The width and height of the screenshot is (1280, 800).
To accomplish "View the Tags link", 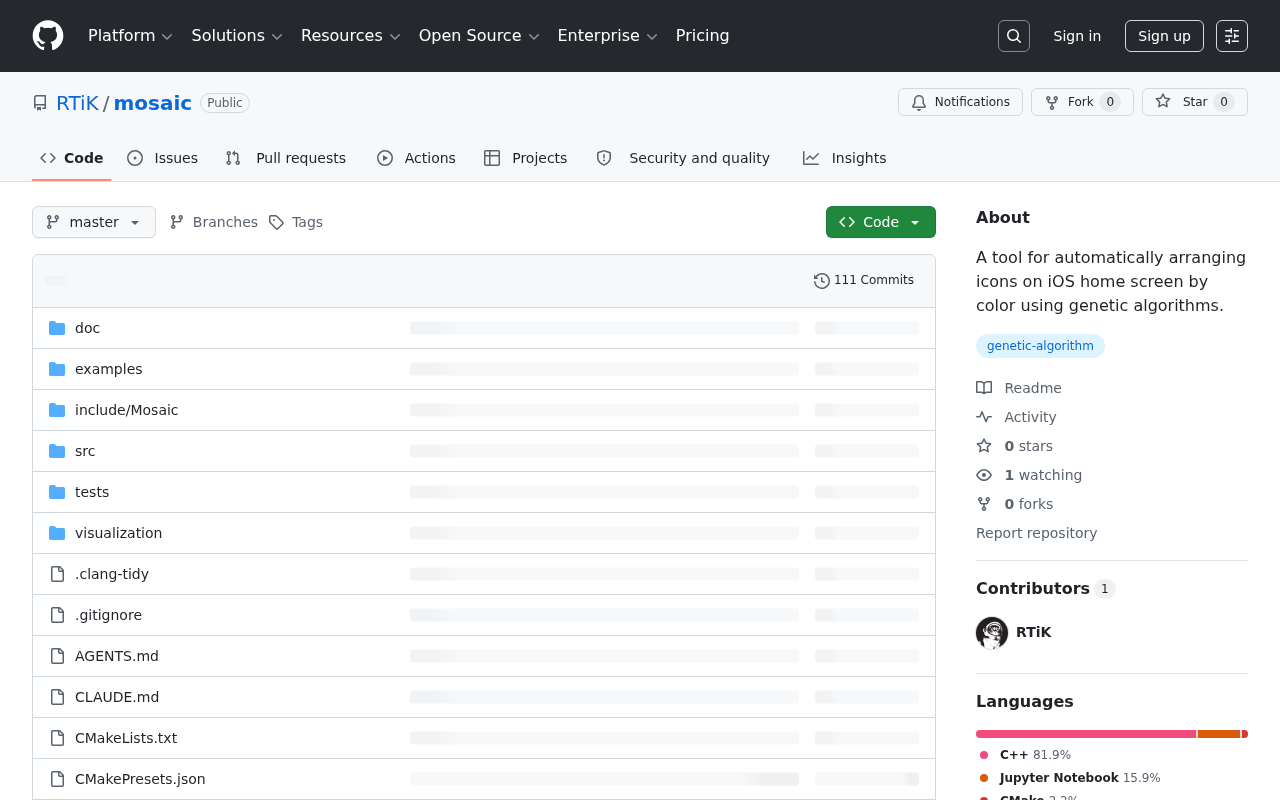I will coord(296,222).
